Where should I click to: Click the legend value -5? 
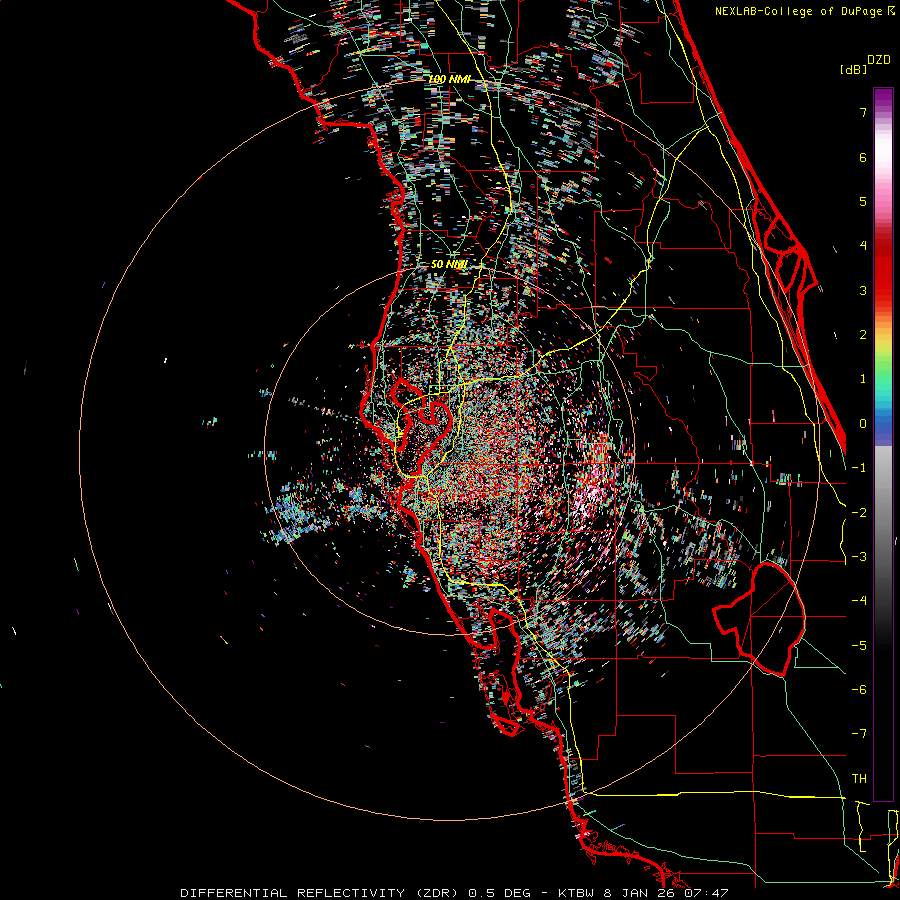click(859, 646)
